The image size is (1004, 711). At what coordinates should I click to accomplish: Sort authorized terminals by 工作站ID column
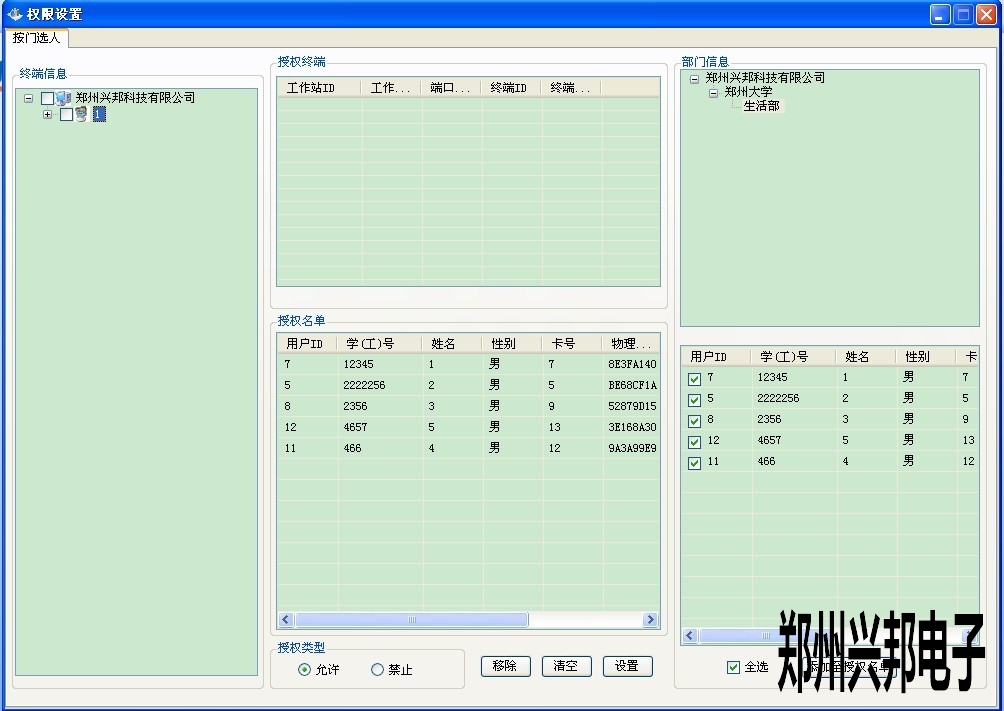(x=319, y=88)
